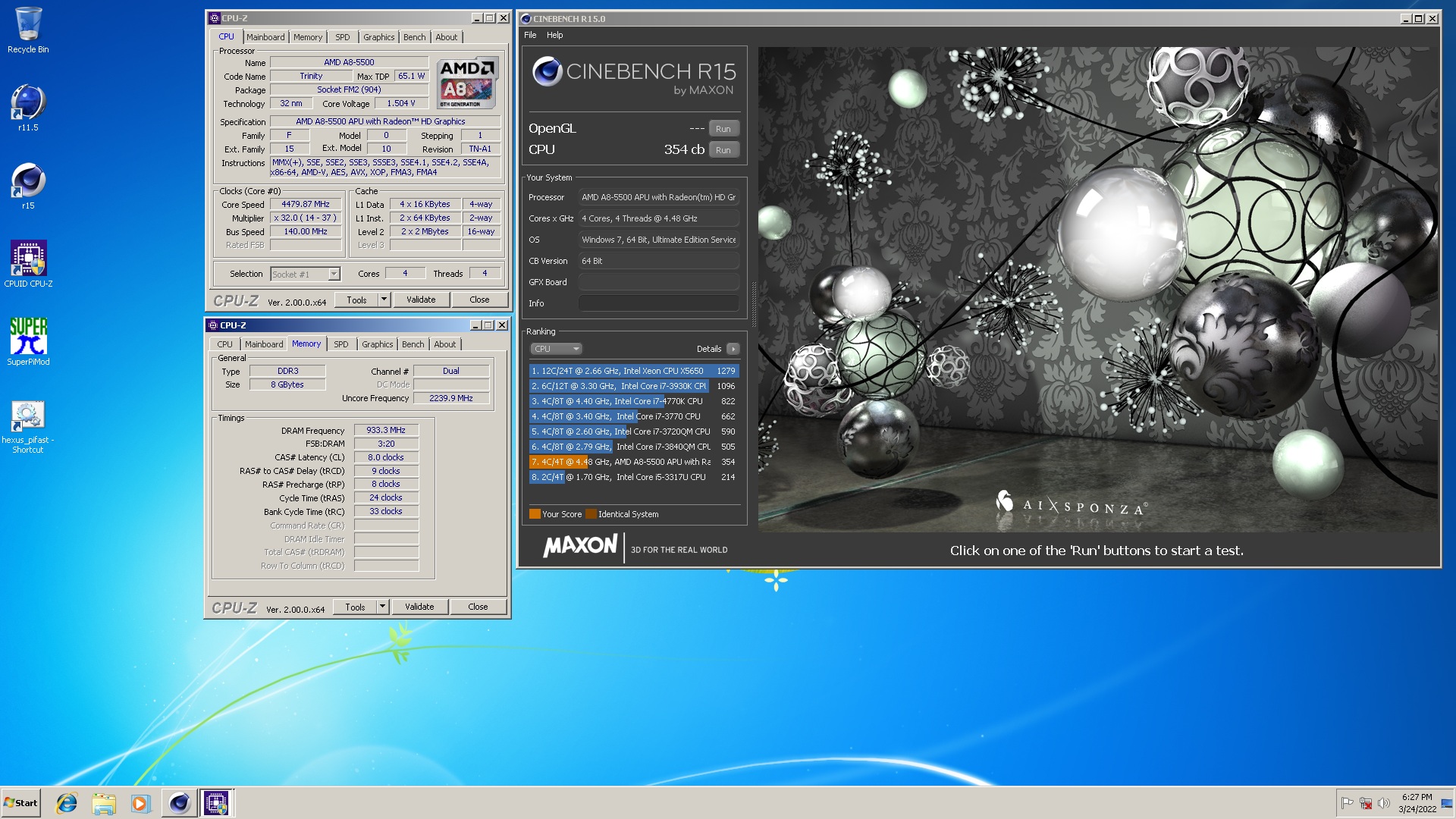Open the CPU ranking type dropdown
1456x819 pixels.
pyautogui.click(x=556, y=349)
